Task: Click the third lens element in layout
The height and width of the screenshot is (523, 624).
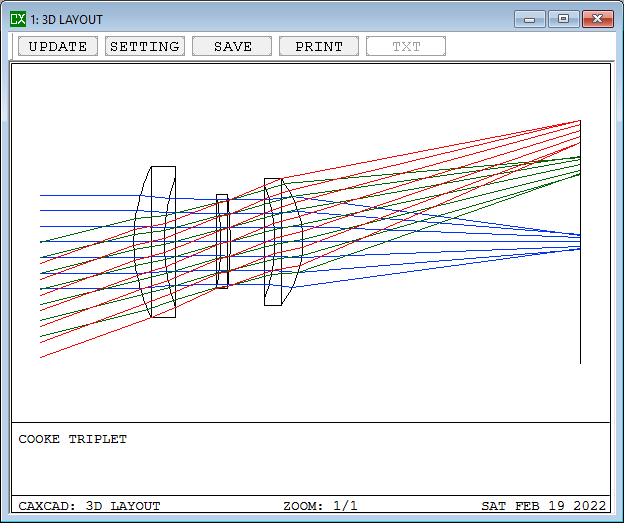Action: tap(283, 242)
